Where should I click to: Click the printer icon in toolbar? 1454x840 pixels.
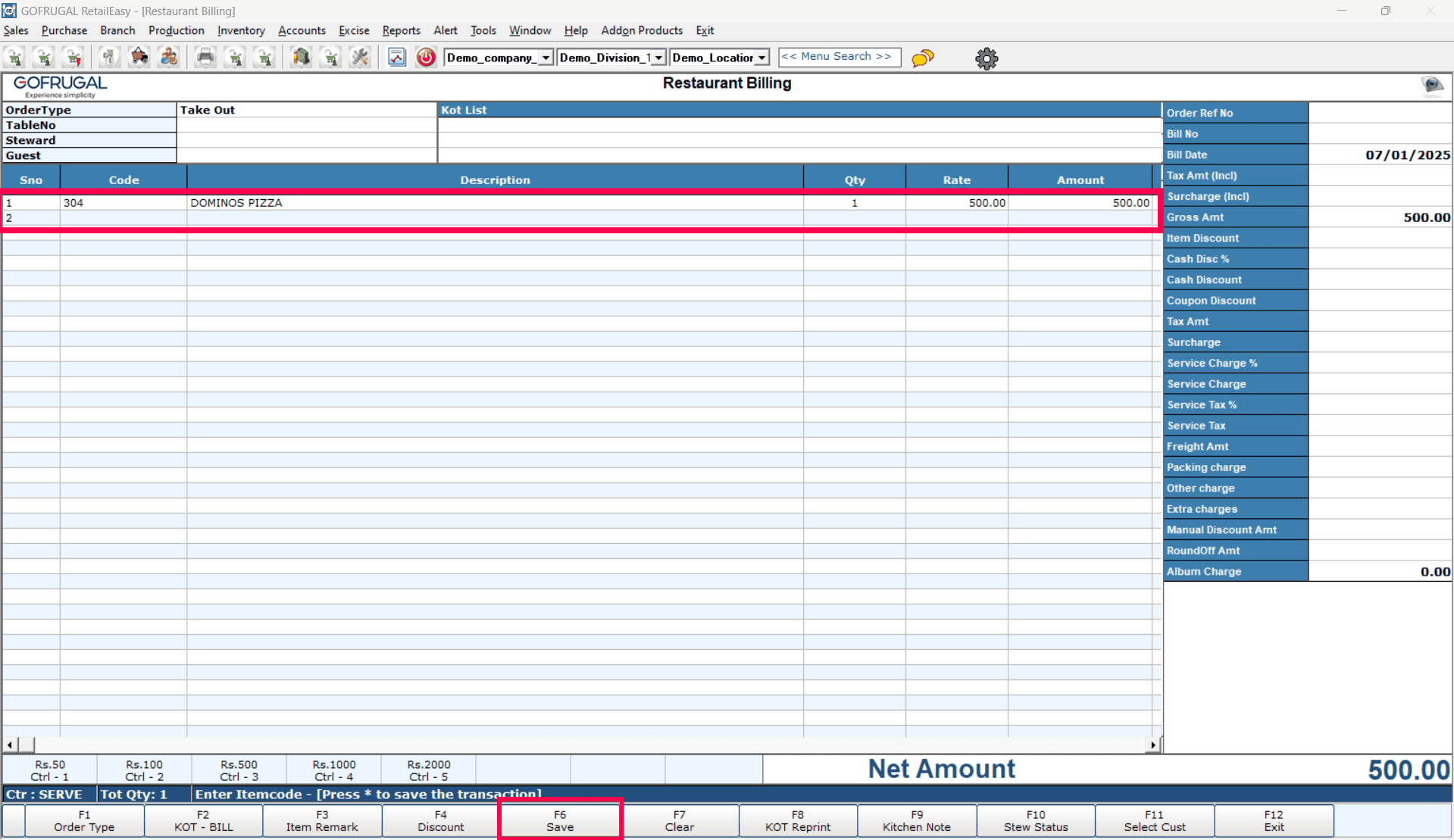pyautogui.click(x=205, y=58)
